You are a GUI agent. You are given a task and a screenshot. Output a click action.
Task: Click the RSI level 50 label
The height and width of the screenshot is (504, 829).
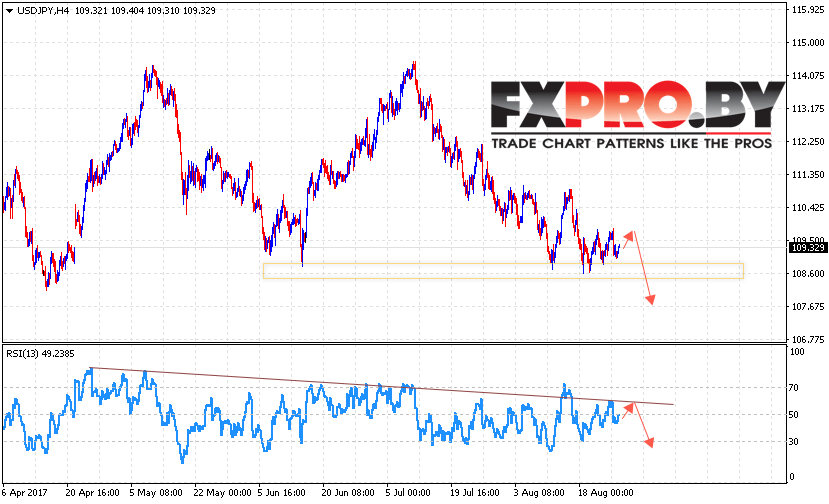click(x=794, y=415)
